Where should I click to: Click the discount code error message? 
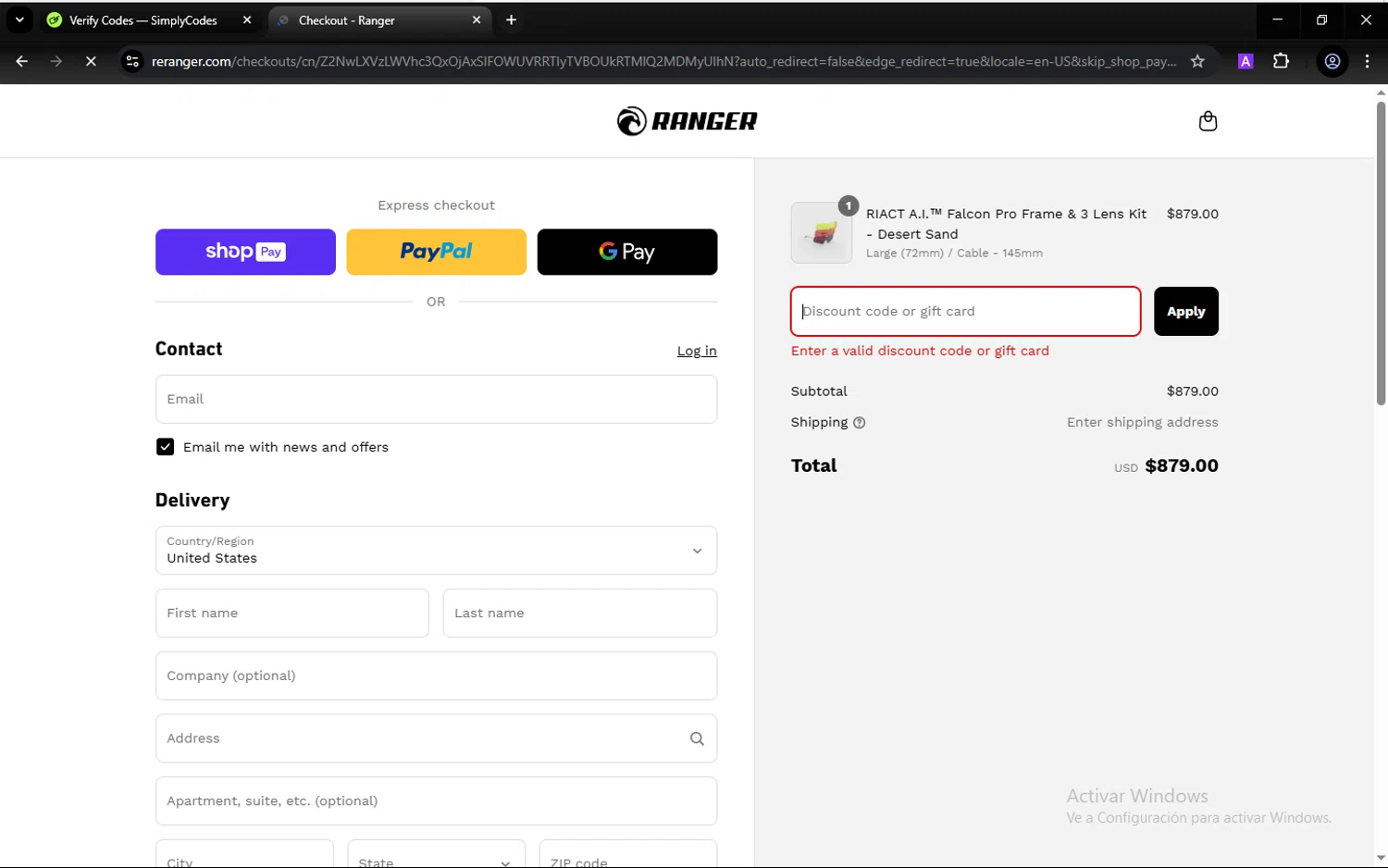(920, 351)
